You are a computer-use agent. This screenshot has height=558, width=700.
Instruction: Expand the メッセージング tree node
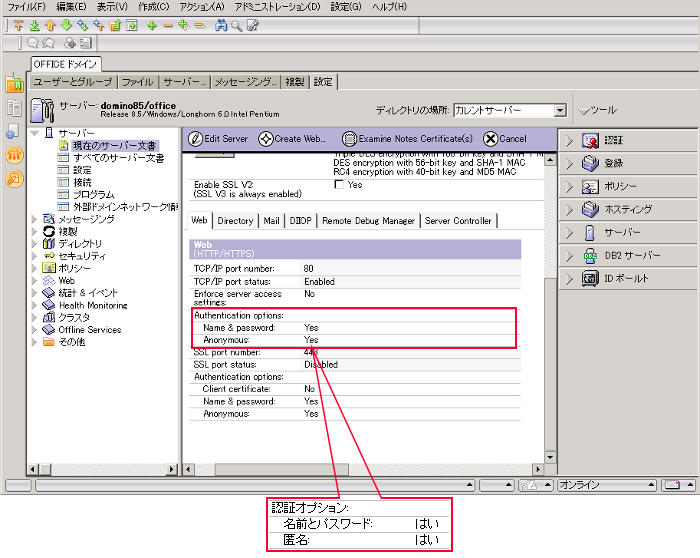click(x=35, y=219)
